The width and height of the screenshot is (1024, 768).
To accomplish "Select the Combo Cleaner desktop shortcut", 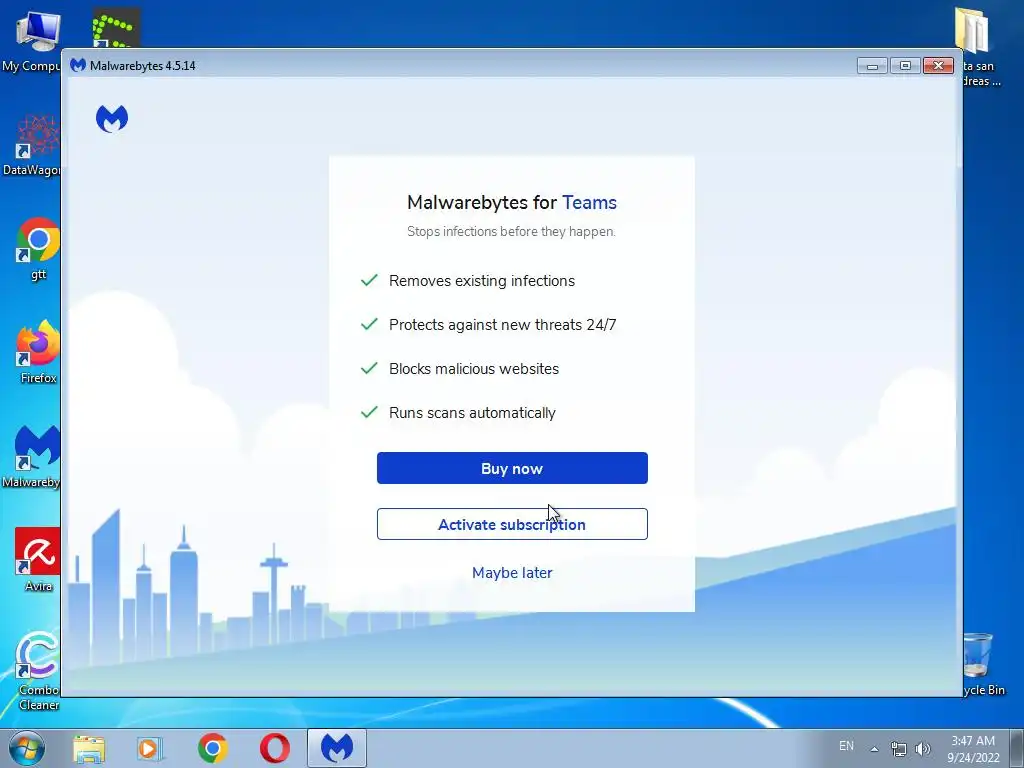I will (38, 671).
